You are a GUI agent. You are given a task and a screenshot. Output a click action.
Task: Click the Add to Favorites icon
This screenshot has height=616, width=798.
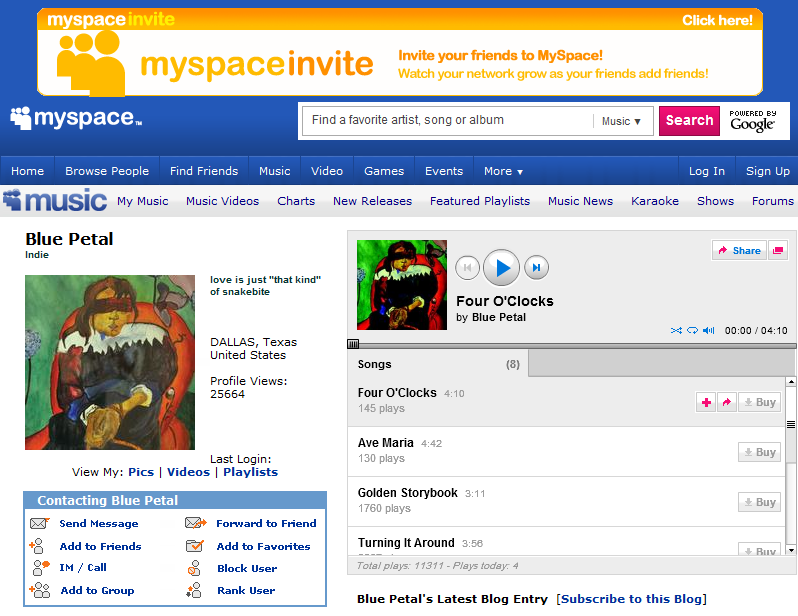click(x=195, y=546)
